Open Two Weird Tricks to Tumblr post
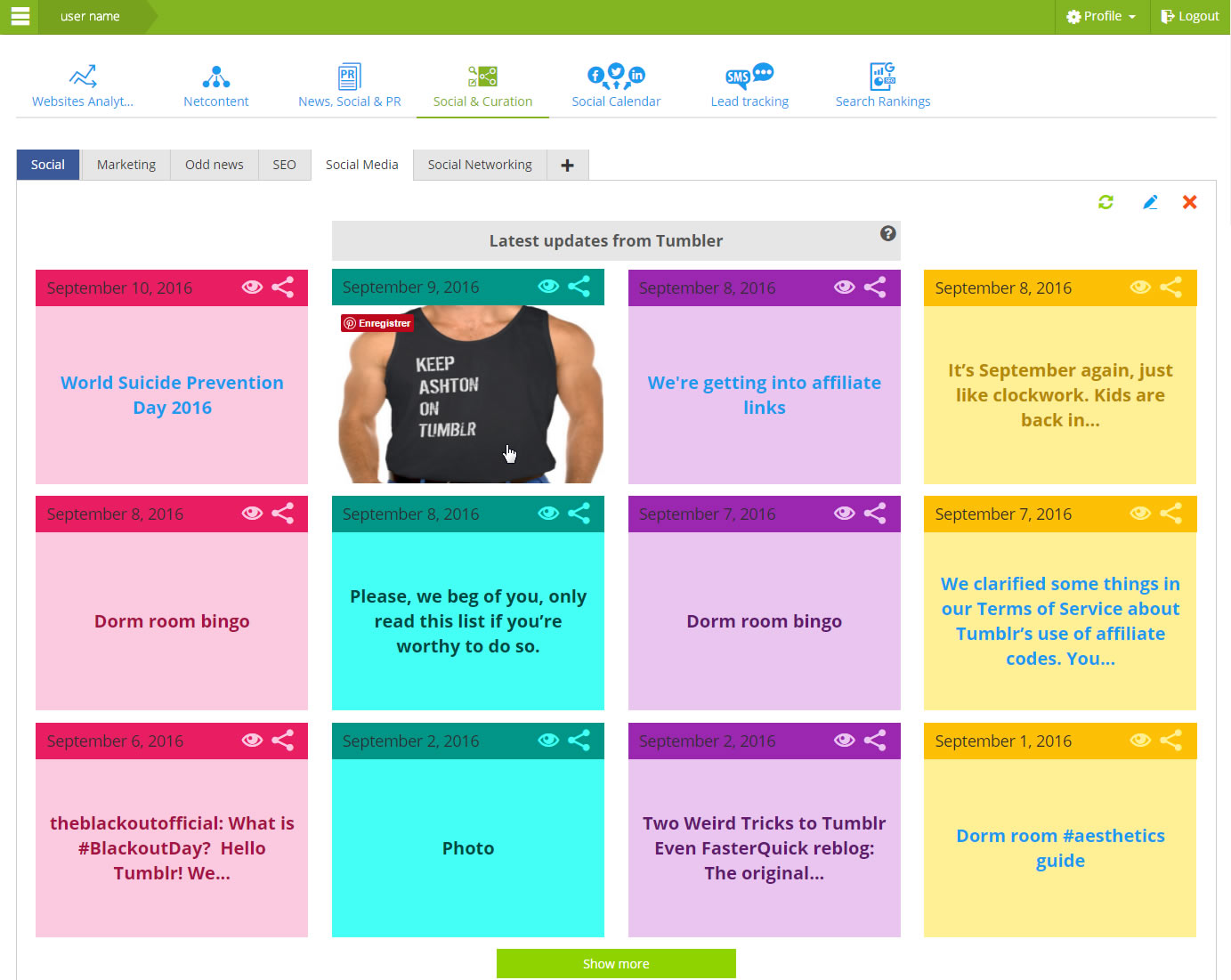This screenshot has height=980, width=1231. point(765,848)
